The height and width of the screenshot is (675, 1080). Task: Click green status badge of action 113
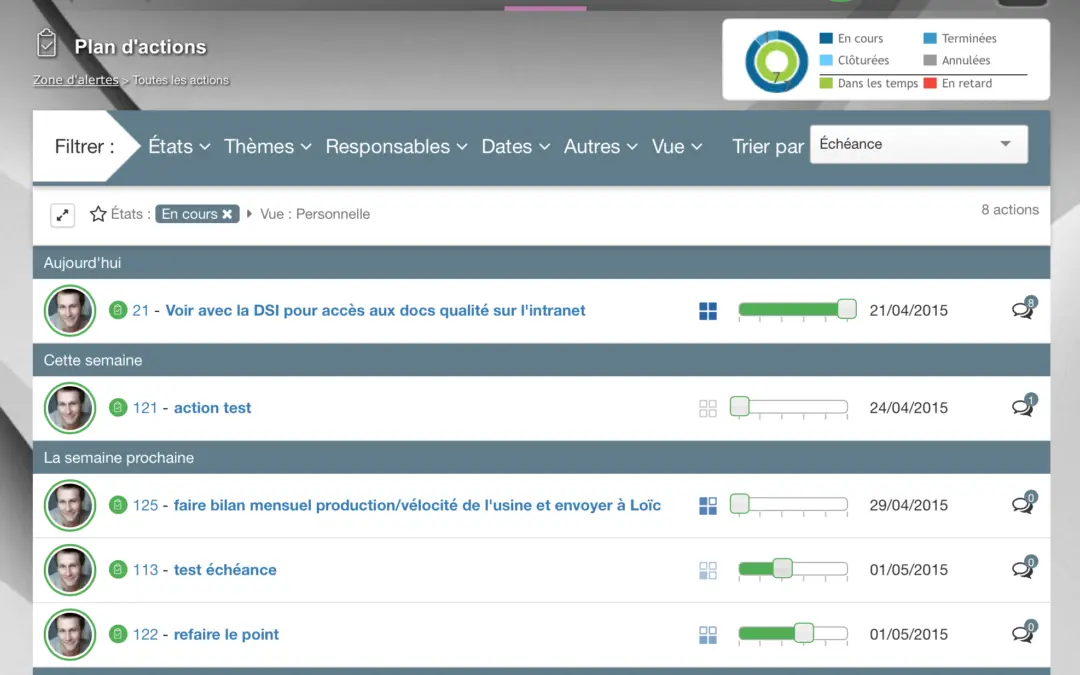tap(118, 570)
